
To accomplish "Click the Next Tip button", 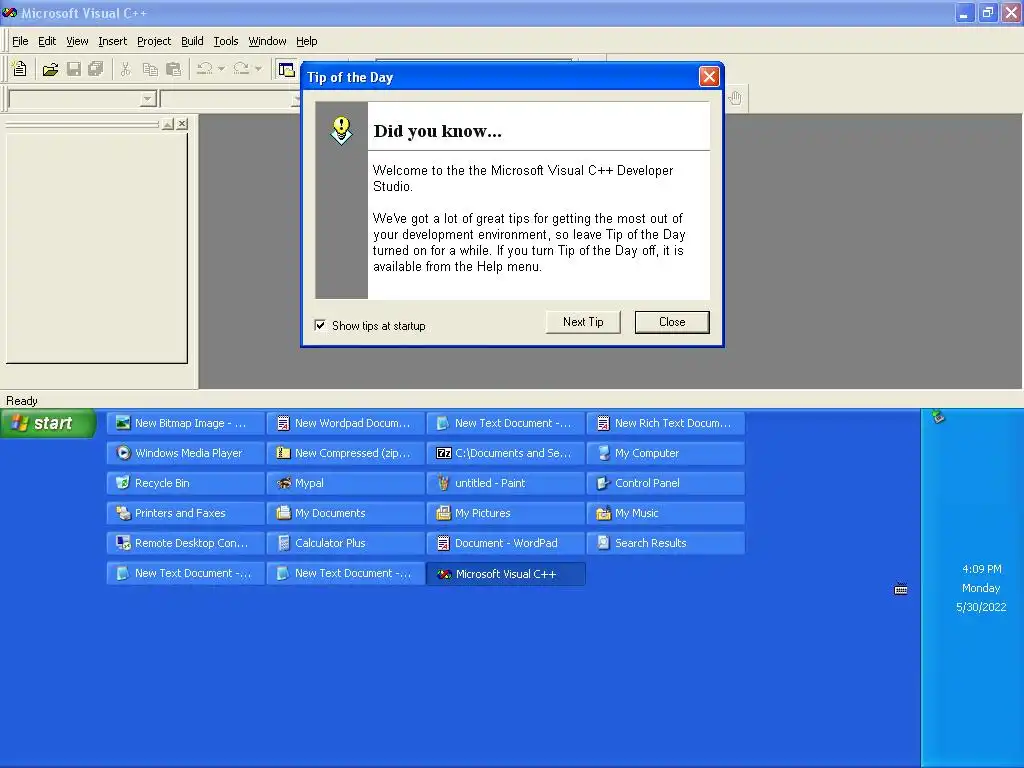I will tap(583, 322).
